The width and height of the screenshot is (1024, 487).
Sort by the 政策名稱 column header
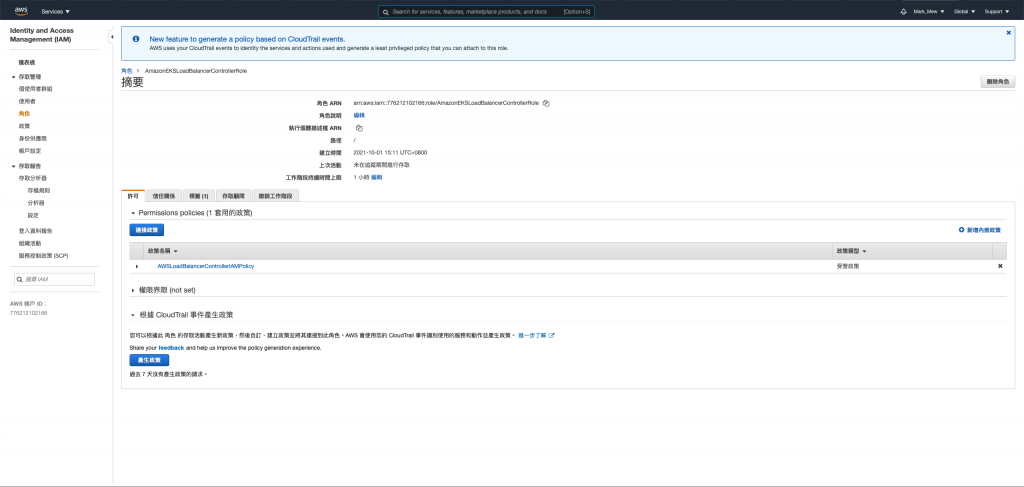pos(163,251)
